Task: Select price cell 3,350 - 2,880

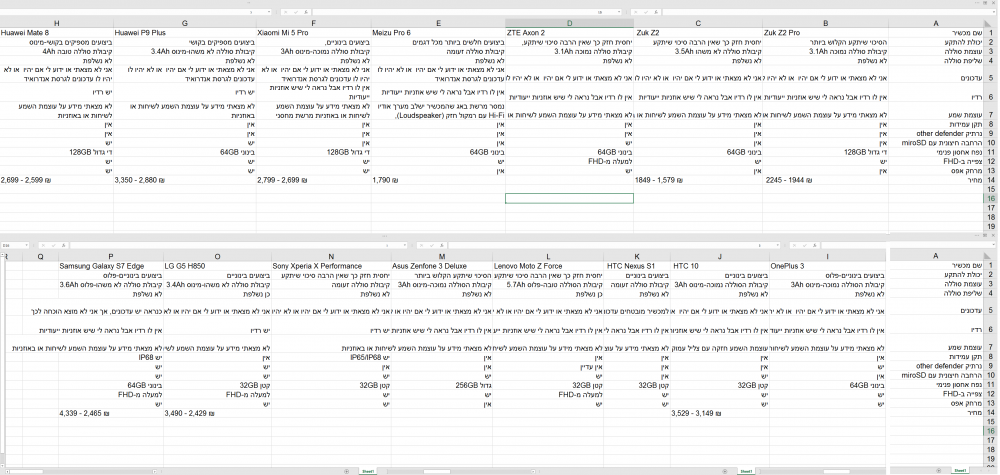Action: tap(185, 180)
